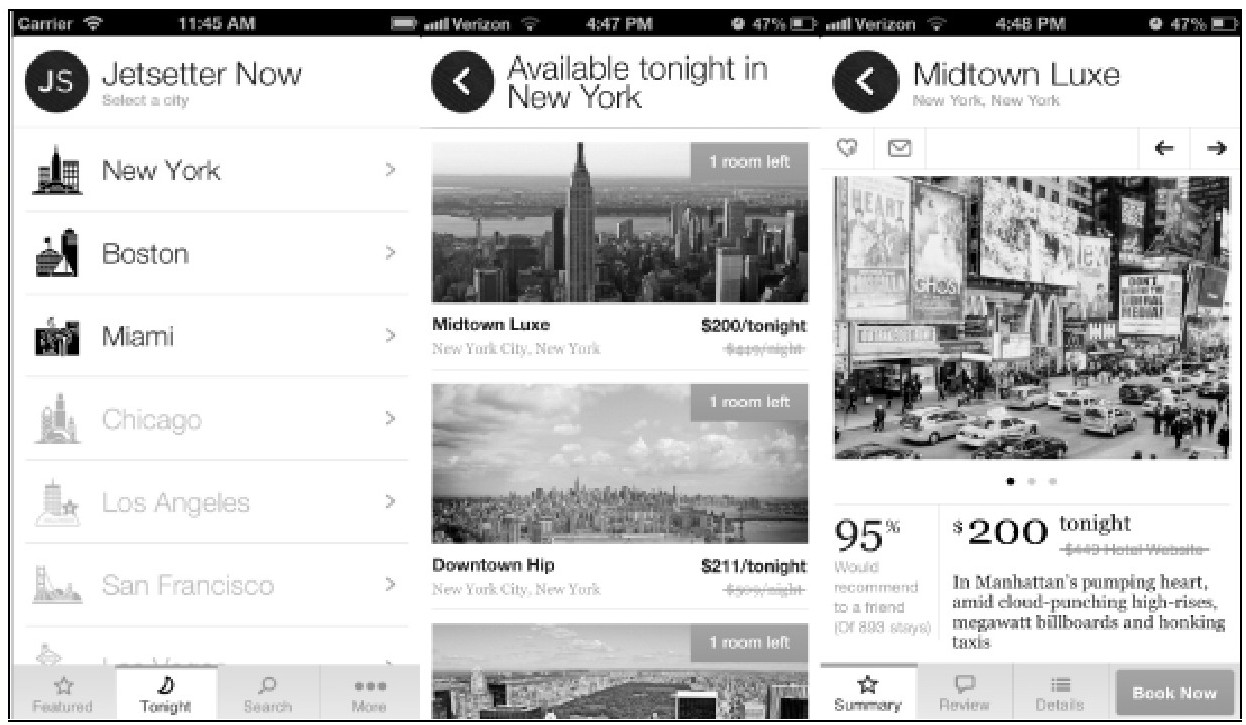The width and height of the screenshot is (1246, 725).
Task: Switch to the Review tab
Action: (966, 692)
